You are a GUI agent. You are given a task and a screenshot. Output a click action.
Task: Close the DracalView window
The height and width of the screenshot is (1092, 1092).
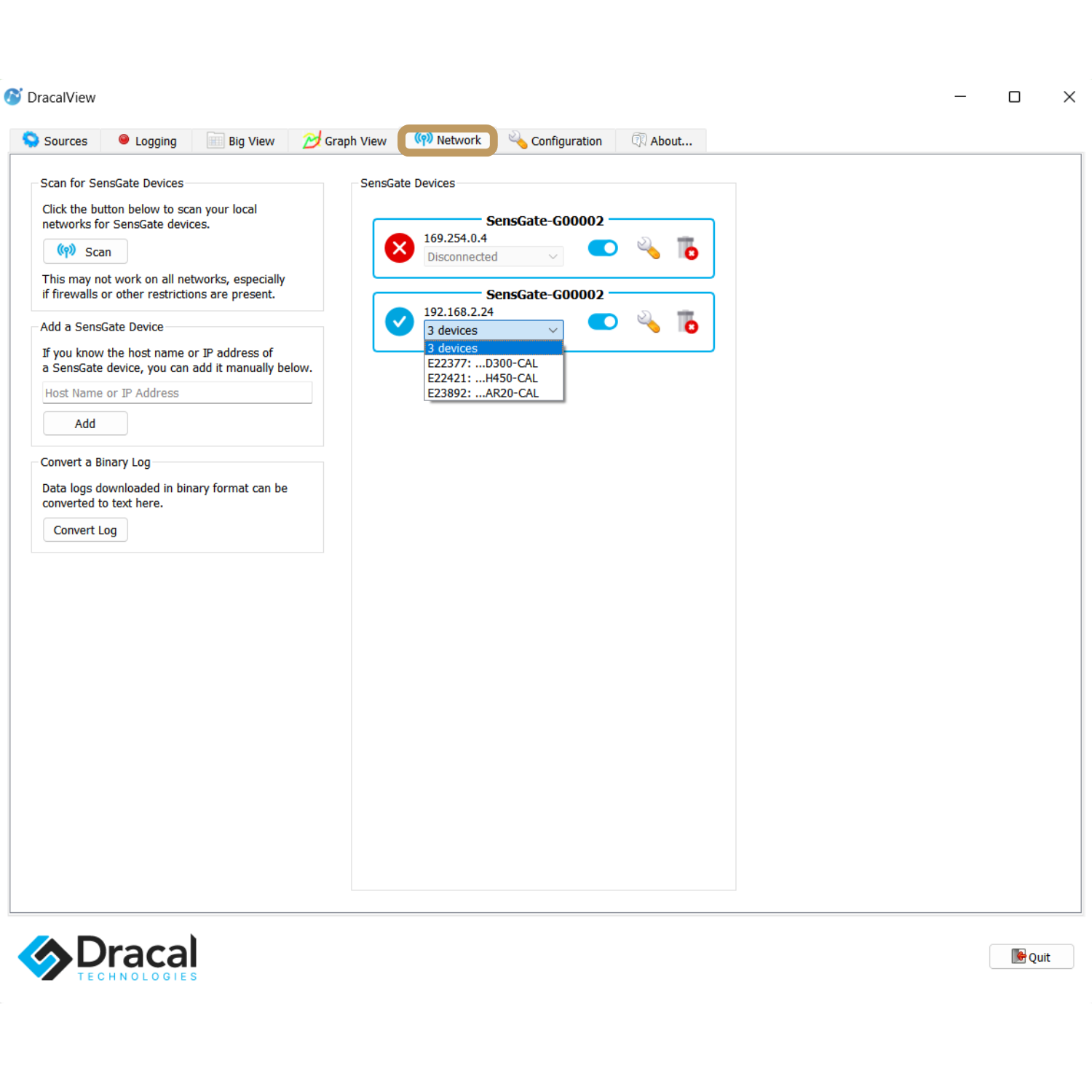(x=1069, y=97)
